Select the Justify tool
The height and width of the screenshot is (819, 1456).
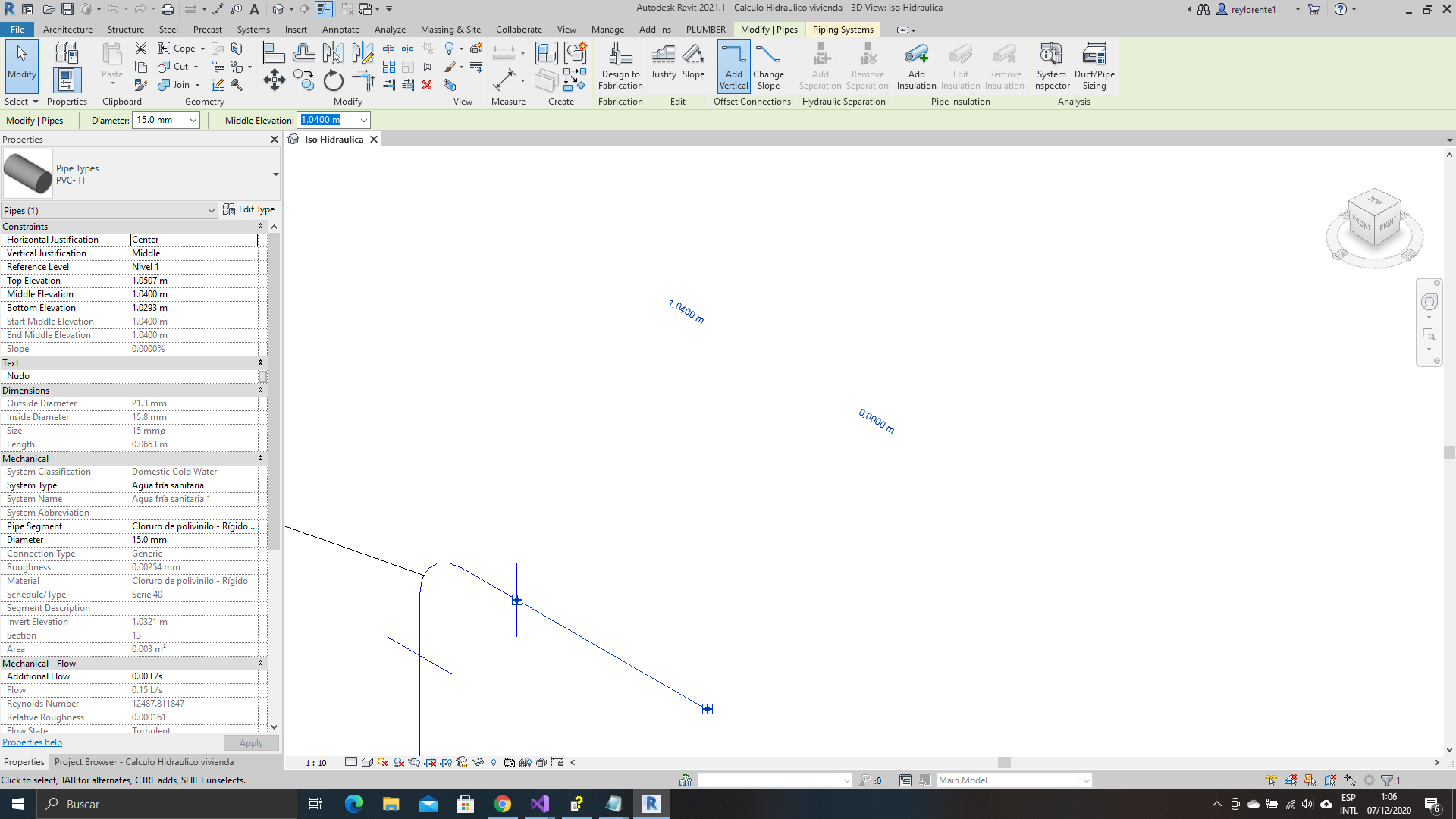(663, 67)
